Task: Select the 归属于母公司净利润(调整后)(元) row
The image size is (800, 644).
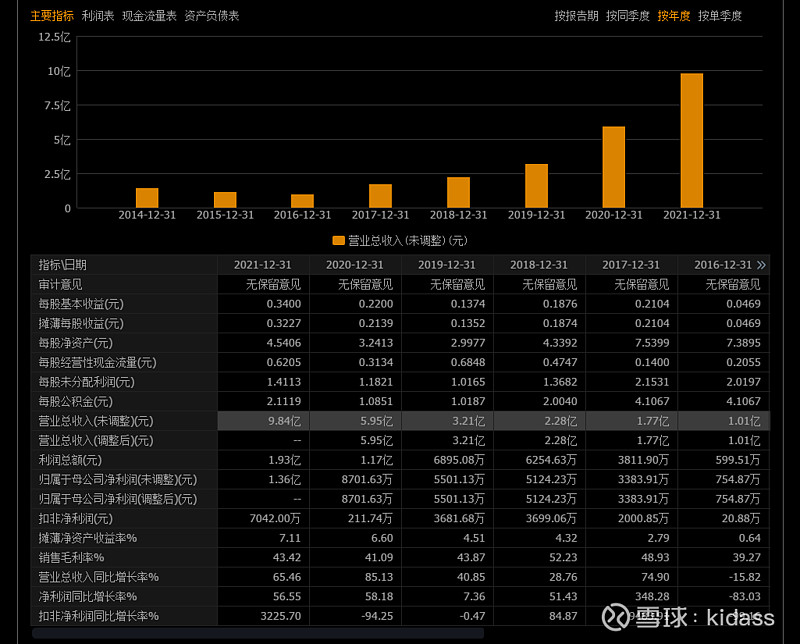Action: point(400,499)
